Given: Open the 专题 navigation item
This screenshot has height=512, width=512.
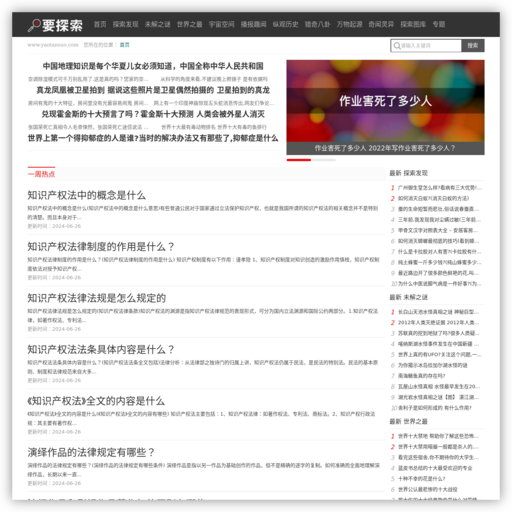Looking at the screenshot, I should pyautogui.click(x=439, y=24).
